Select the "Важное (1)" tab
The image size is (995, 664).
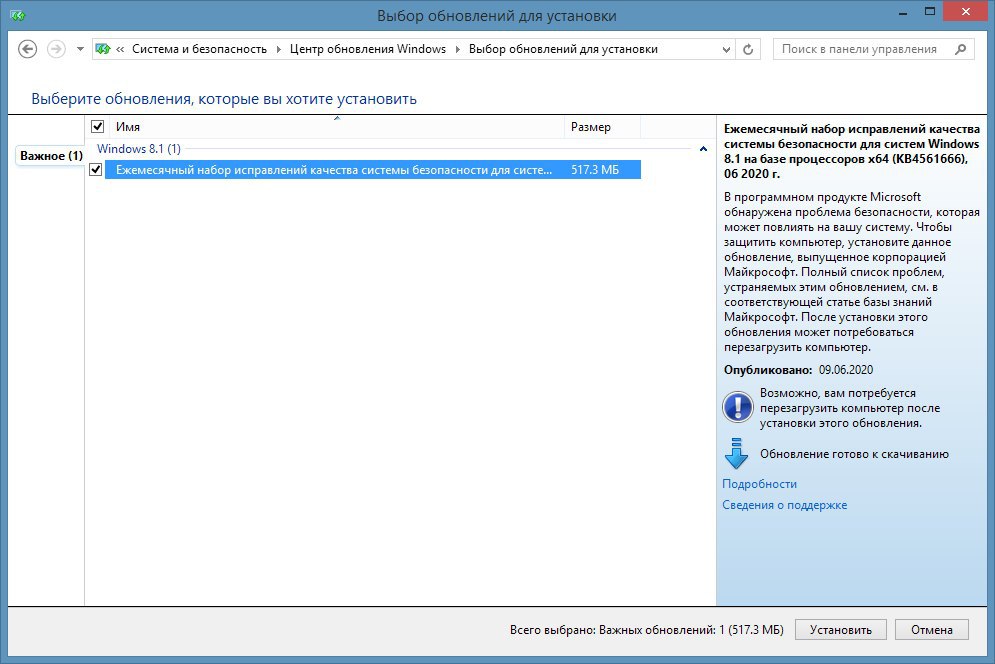(x=49, y=156)
